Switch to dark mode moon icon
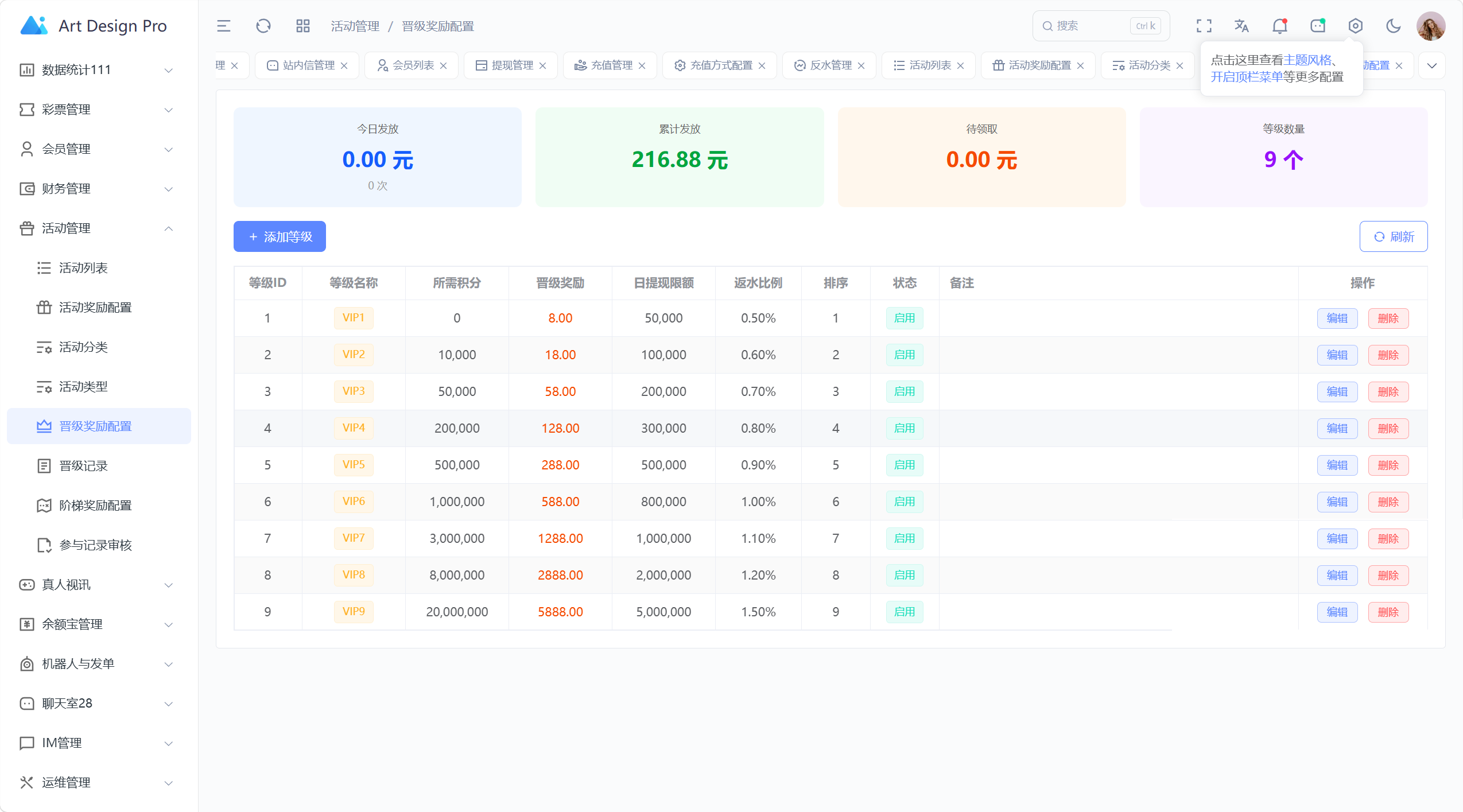 1393,26
